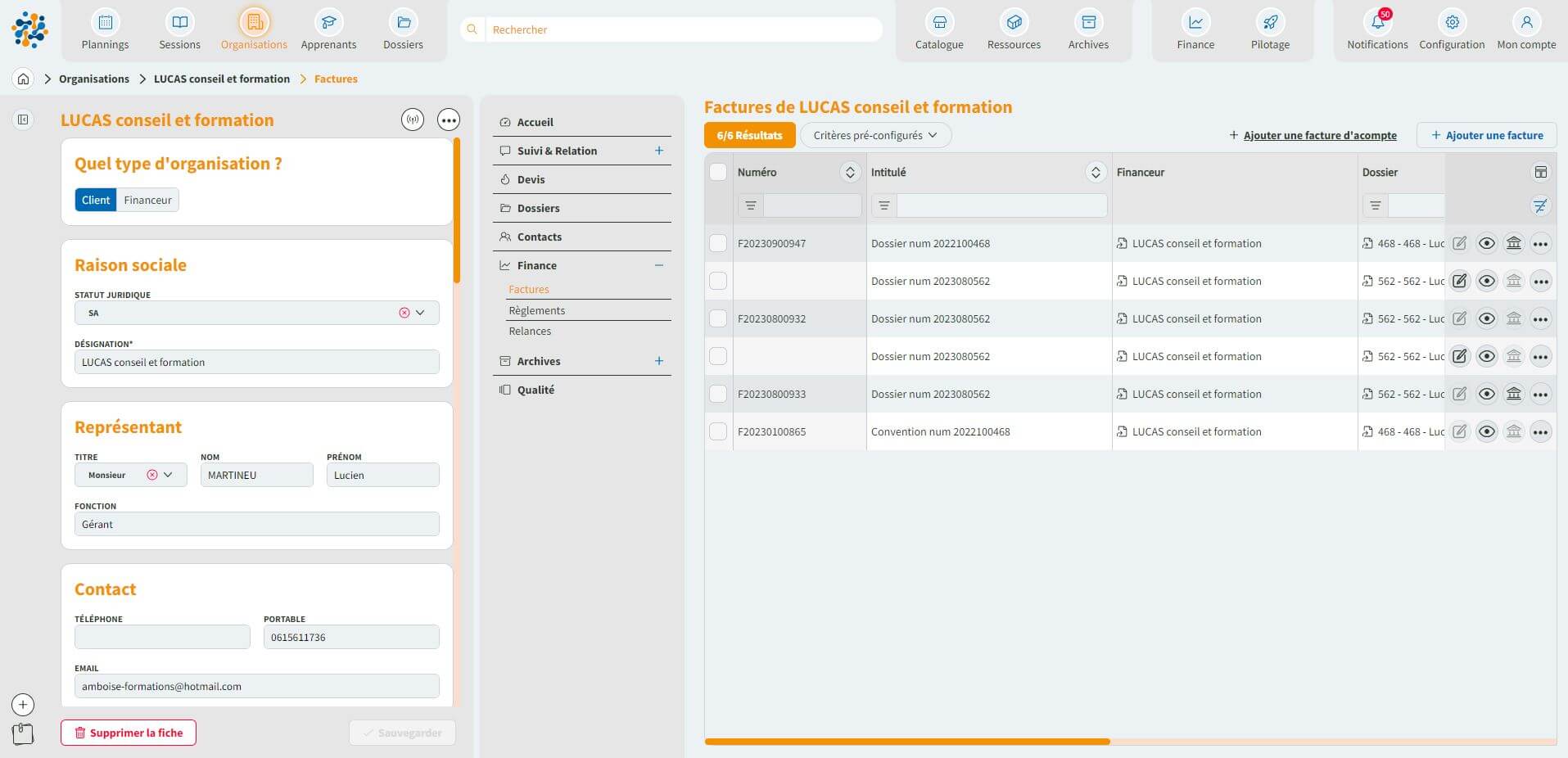Click Ajouter une facture button
Image resolution: width=1568 pixels, height=758 pixels.
1486,136
